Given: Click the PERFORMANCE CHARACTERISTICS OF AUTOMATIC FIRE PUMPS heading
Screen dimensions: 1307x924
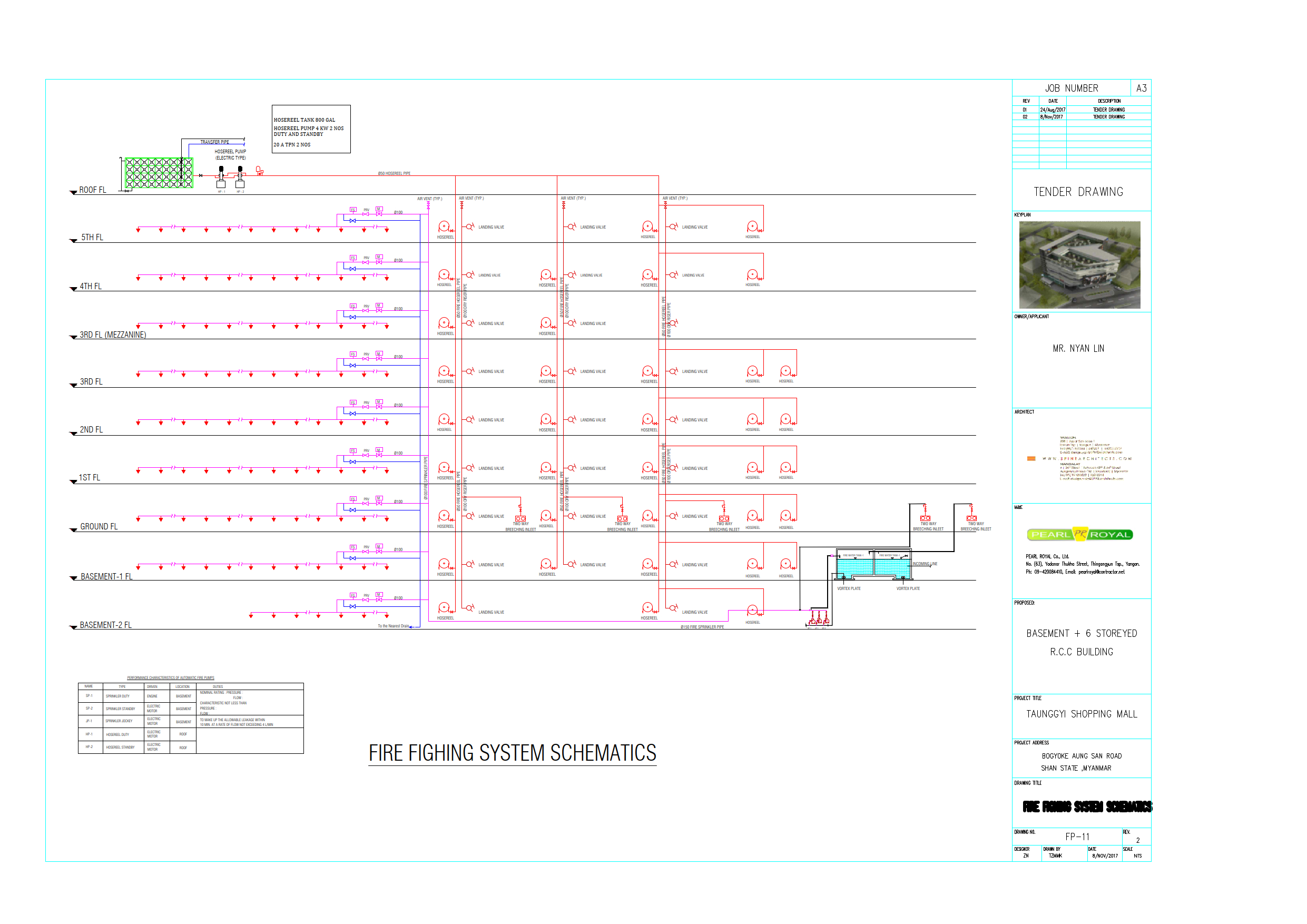Looking at the screenshot, I should tap(171, 677).
